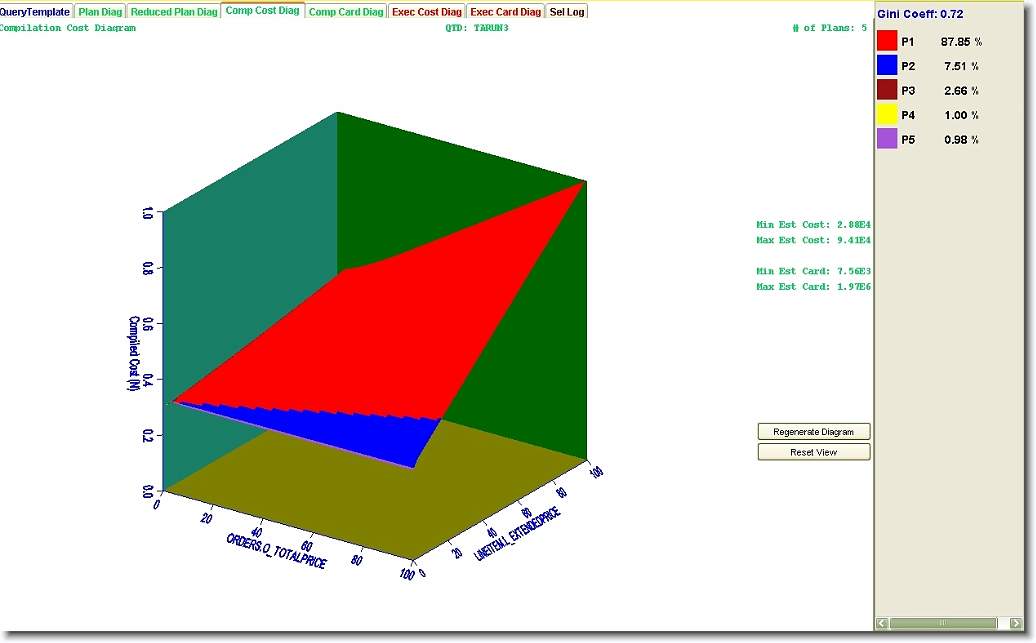Open the Exec Cost Diag tab
1036x643 pixels.
coord(427,12)
